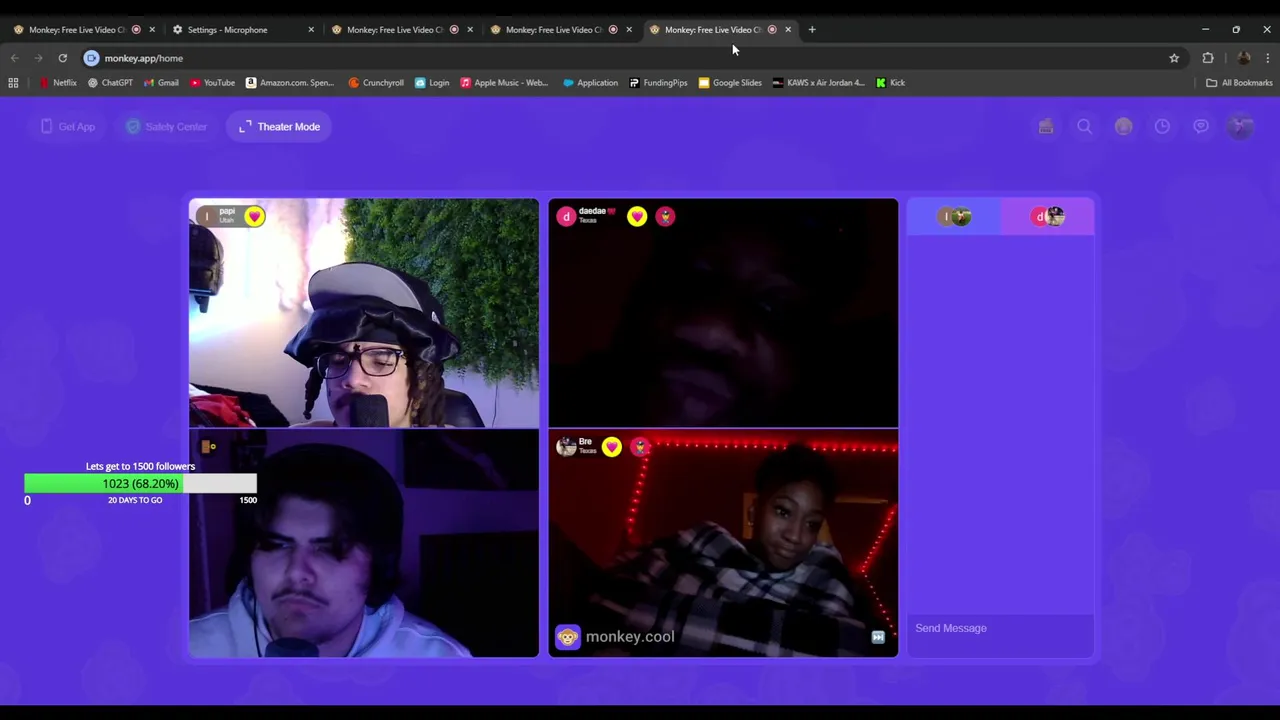Open the Application bookmark
Image resolution: width=1280 pixels, height=720 pixels.
pyautogui.click(x=590, y=83)
